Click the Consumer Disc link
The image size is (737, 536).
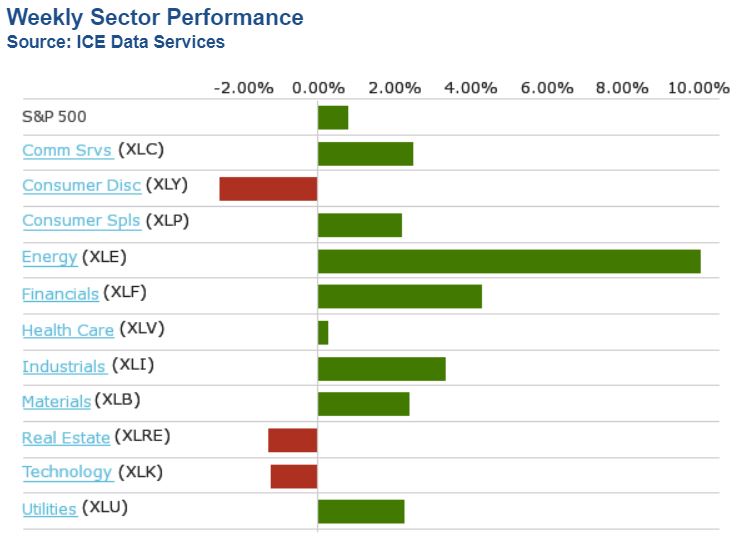pyautogui.click(x=81, y=186)
